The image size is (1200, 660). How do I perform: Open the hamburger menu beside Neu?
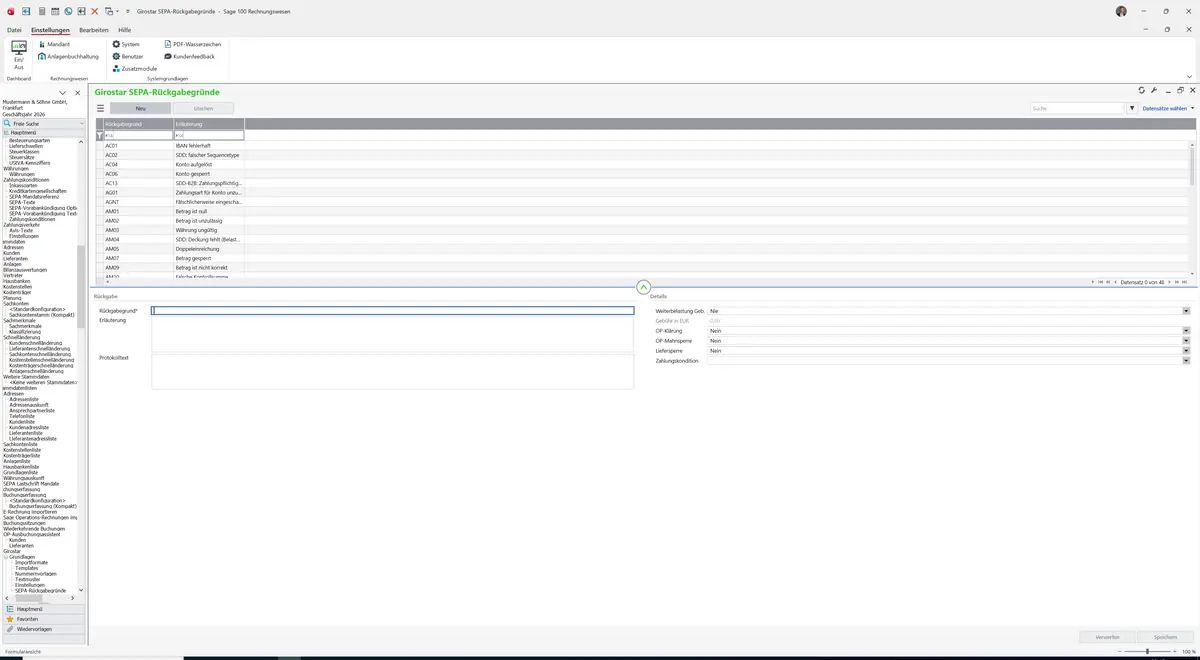(100, 108)
